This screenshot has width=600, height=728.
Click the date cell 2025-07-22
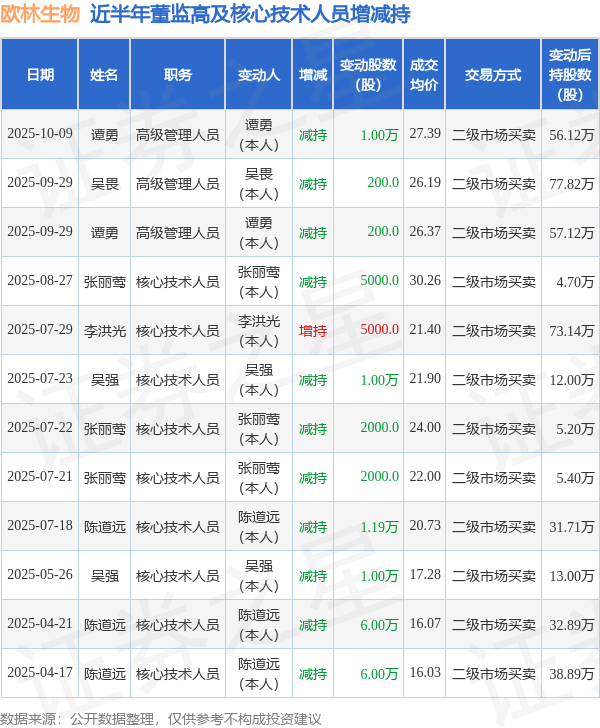[40, 428]
